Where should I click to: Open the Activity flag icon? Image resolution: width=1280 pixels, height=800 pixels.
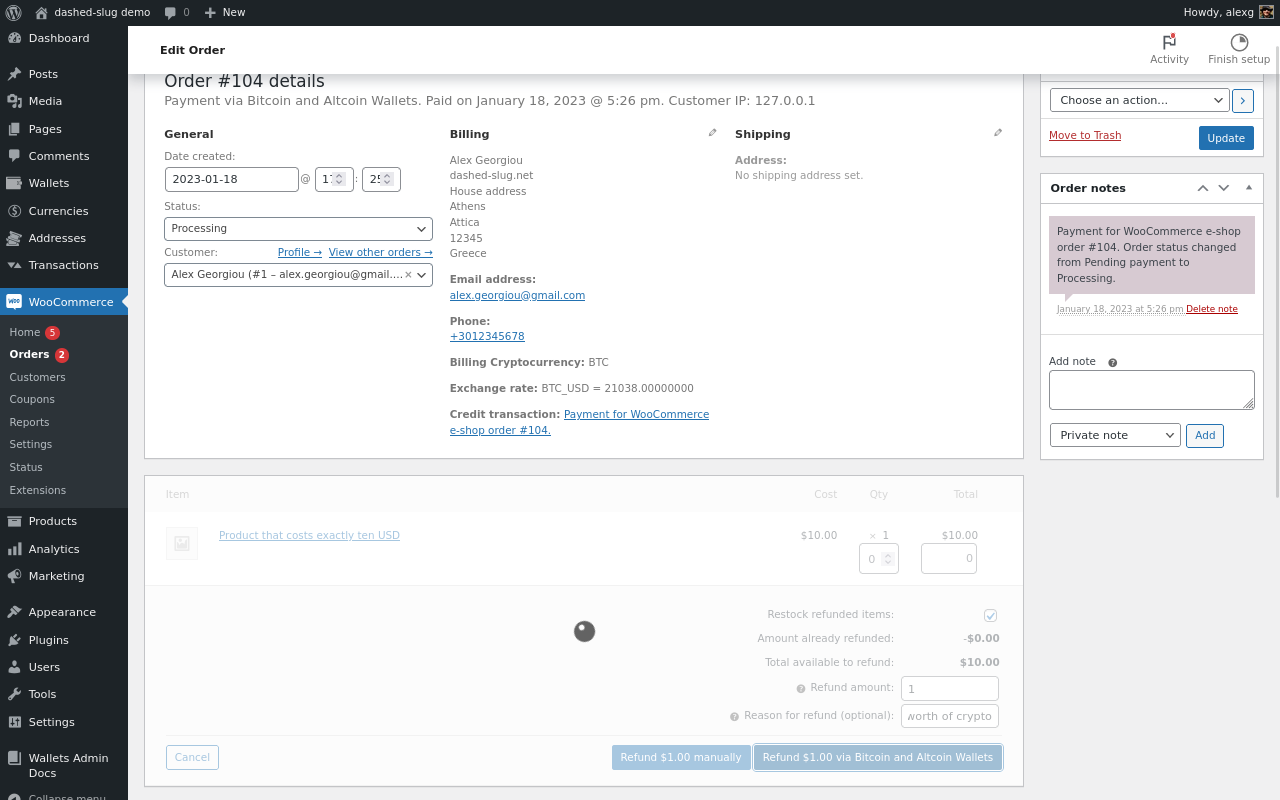pos(1169,42)
